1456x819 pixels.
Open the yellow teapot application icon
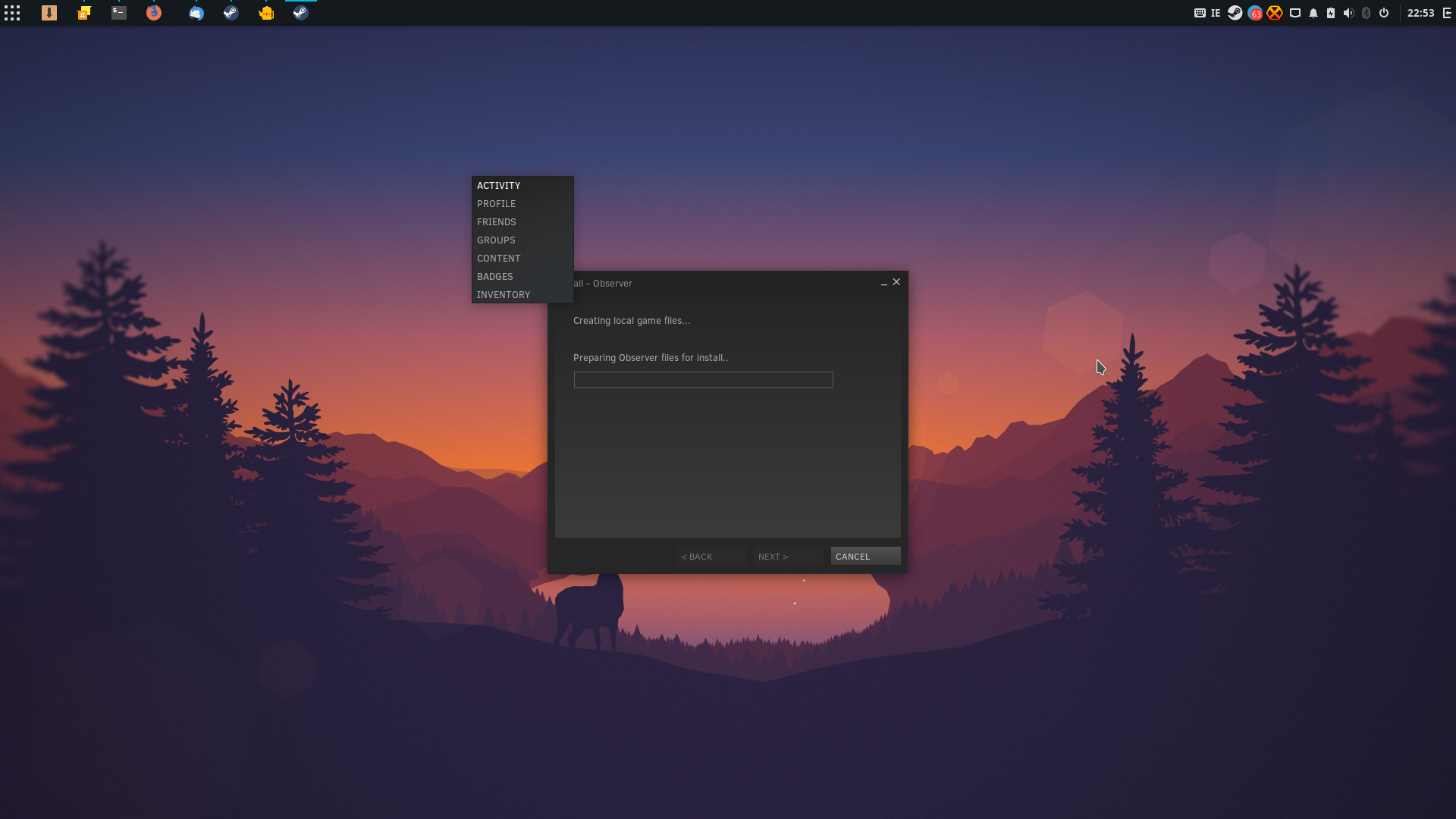pos(266,13)
